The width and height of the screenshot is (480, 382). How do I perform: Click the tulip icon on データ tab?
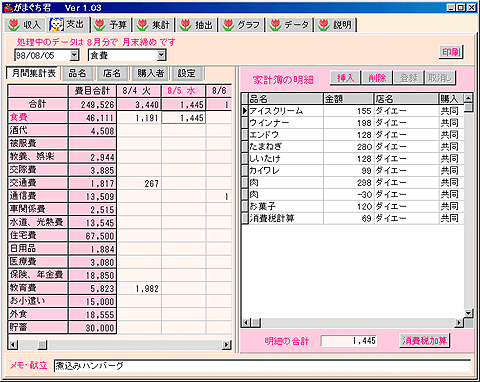click(x=275, y=25)
